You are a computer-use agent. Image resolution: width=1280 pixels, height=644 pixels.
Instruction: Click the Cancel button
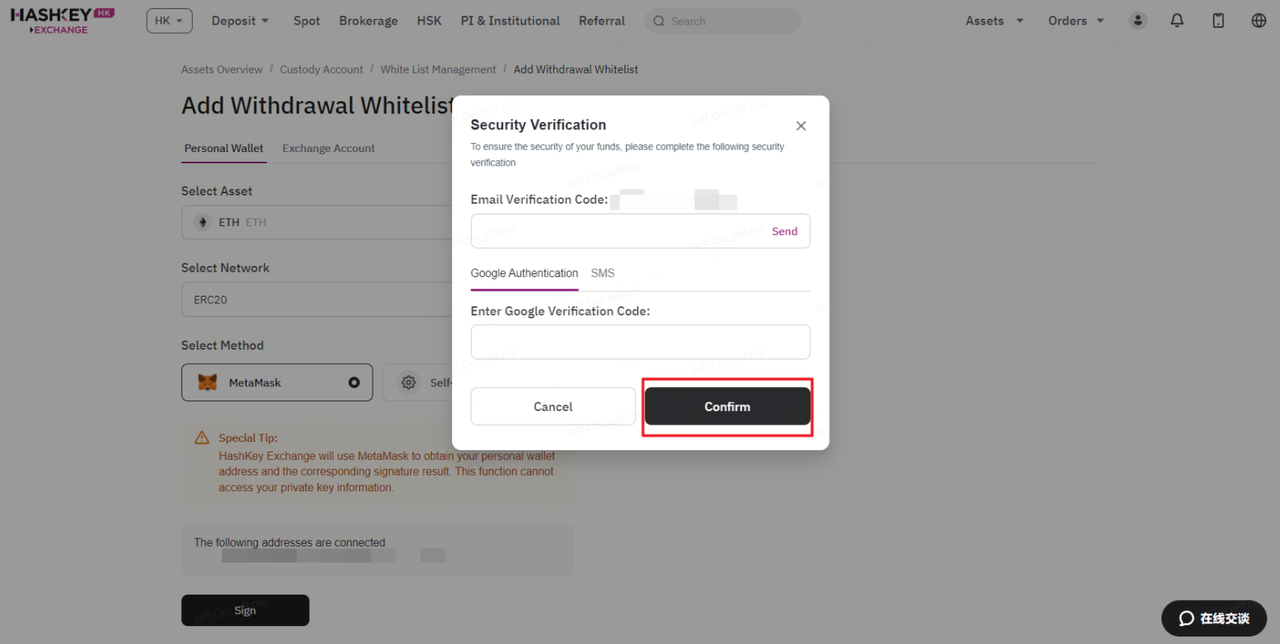[x=553, y=407]
